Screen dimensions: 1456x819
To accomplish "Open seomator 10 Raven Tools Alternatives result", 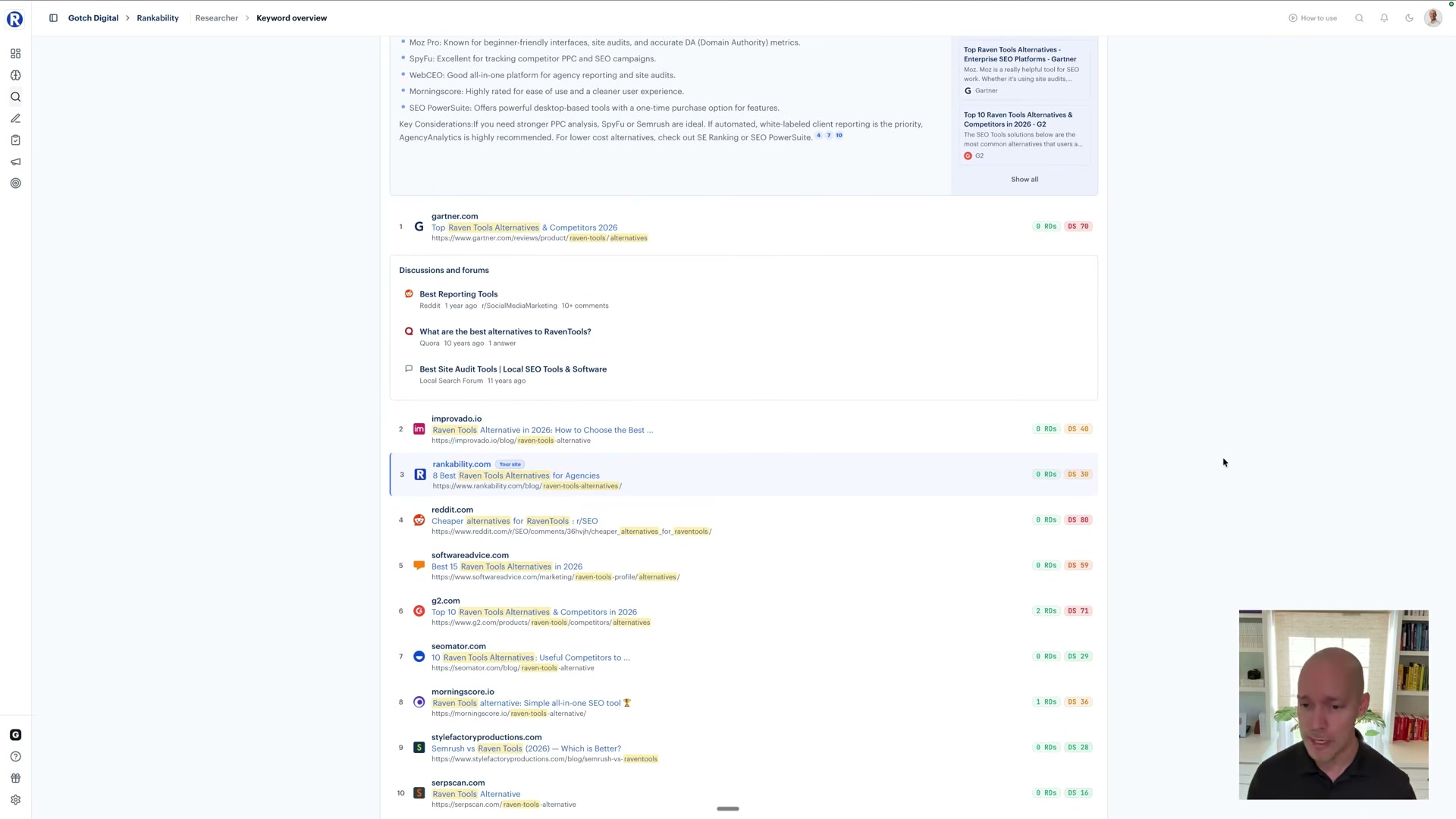I will point(530,657).
